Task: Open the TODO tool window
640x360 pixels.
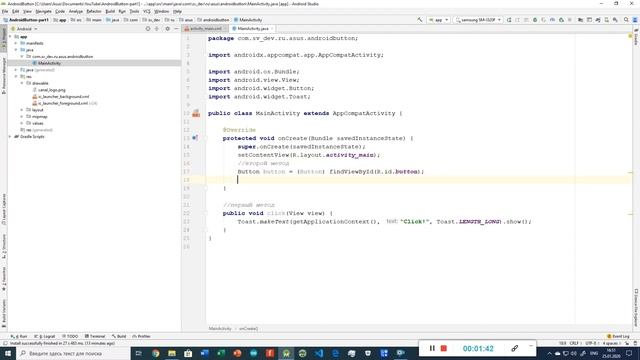Action: [70, 336]
